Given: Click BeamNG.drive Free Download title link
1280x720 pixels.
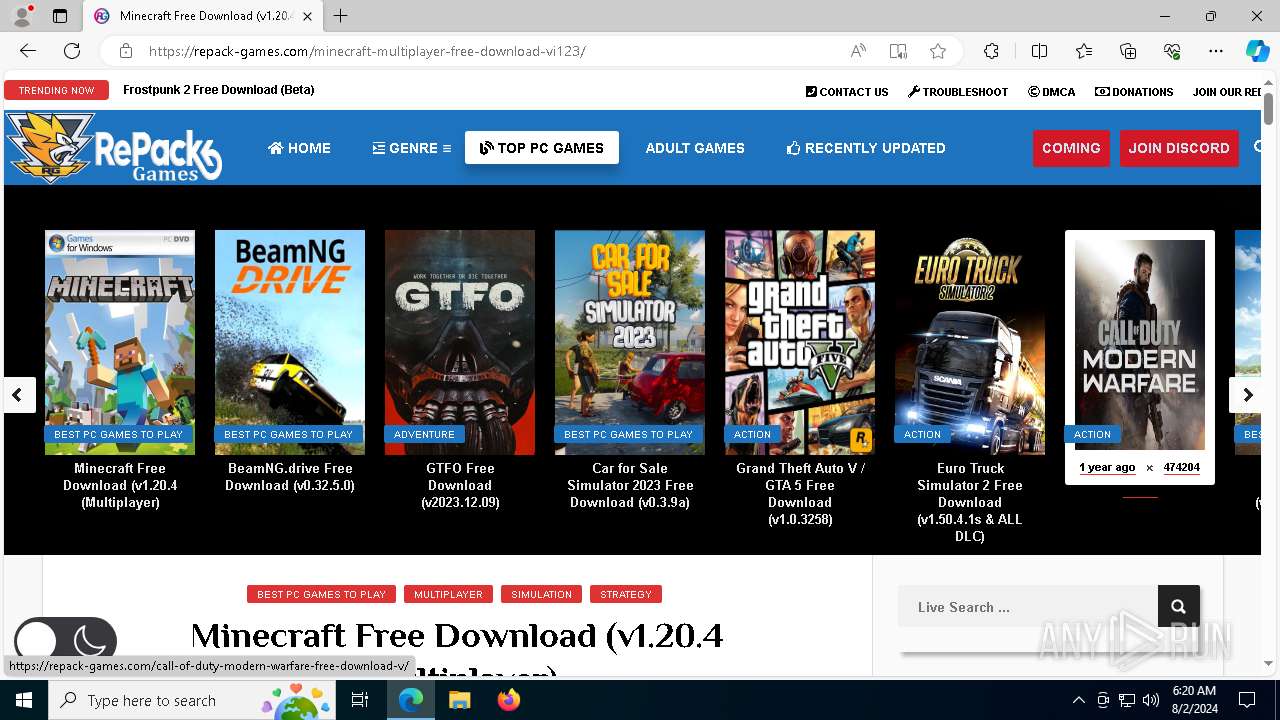Looking at the screenshot, I should (290, 477).
